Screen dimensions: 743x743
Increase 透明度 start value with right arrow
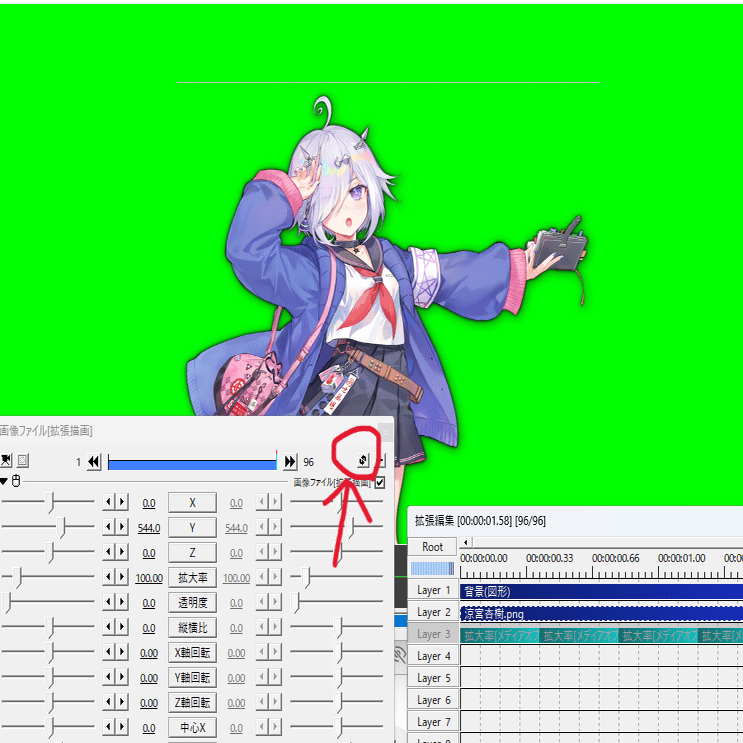pos(122,602)
